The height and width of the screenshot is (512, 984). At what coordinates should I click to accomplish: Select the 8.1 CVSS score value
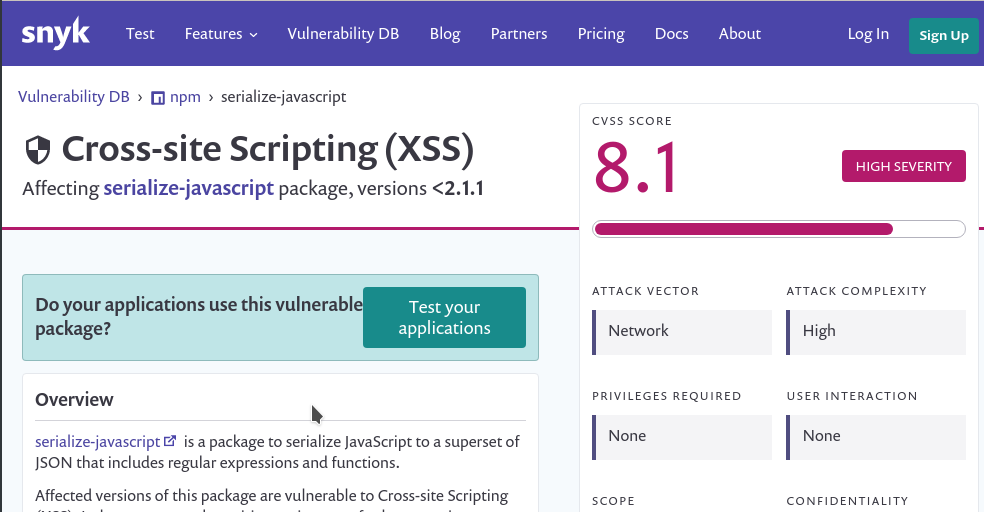click(636, 168)
